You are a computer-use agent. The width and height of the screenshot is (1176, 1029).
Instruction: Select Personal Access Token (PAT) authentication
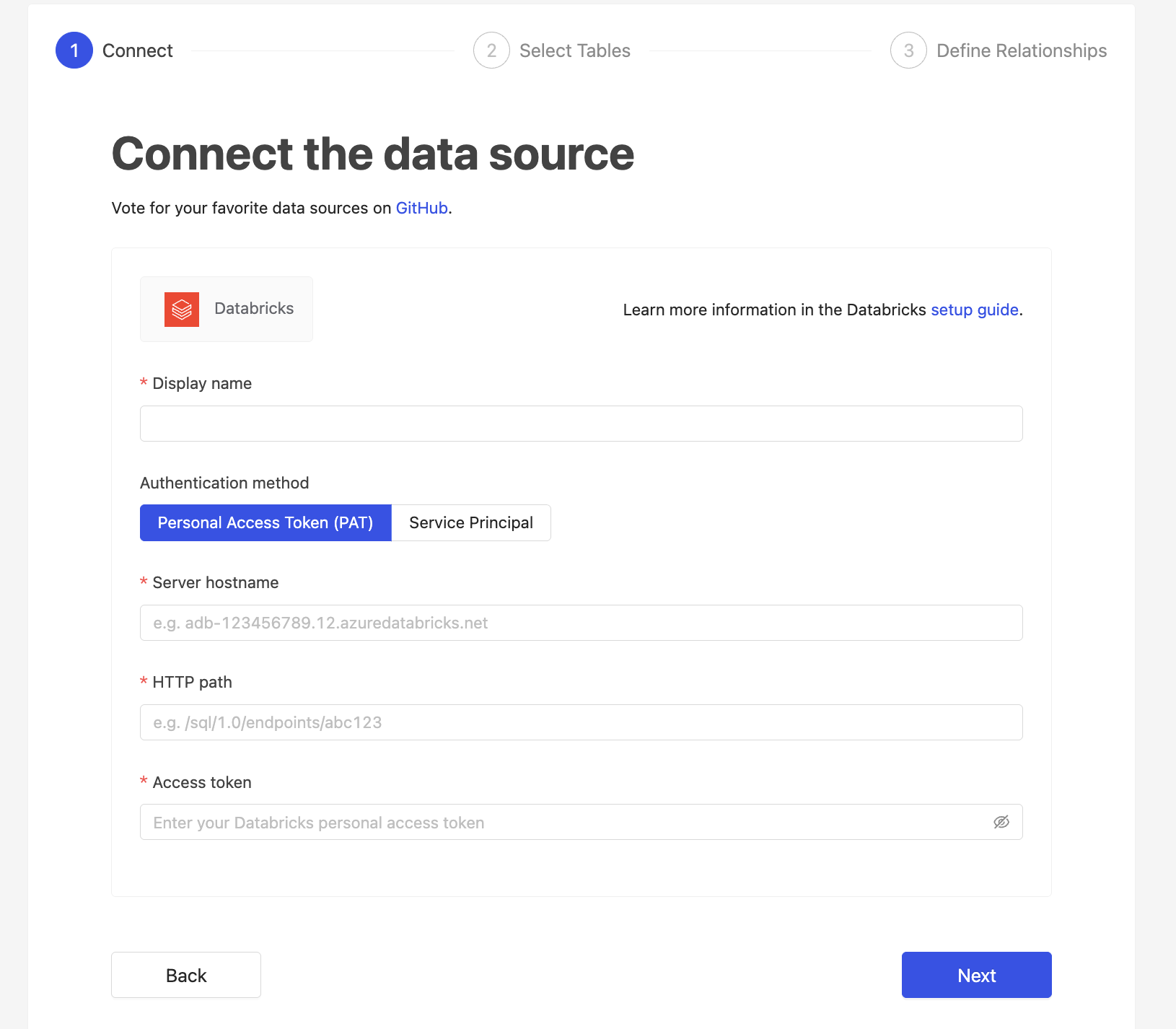[x=266, y=522]
